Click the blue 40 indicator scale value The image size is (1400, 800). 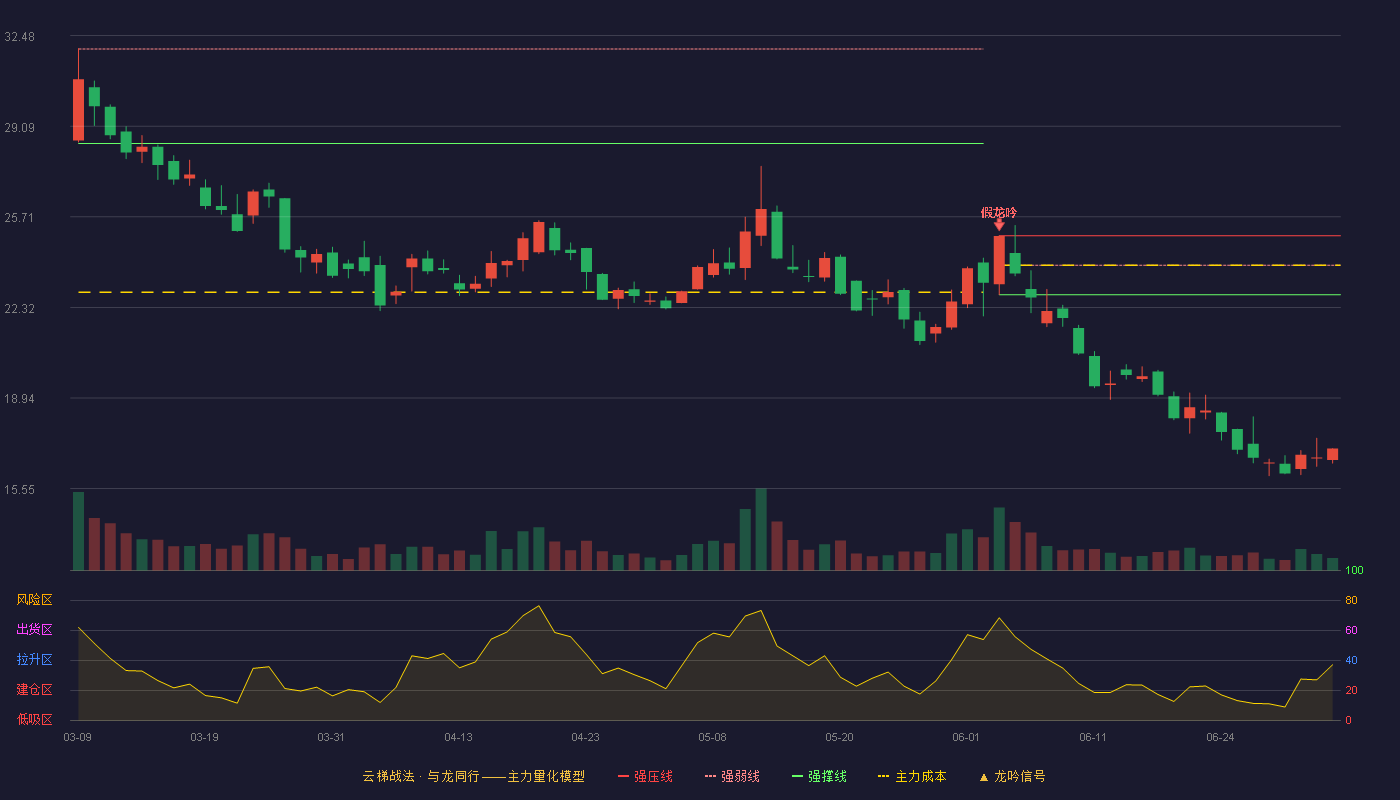[1351, 660]
